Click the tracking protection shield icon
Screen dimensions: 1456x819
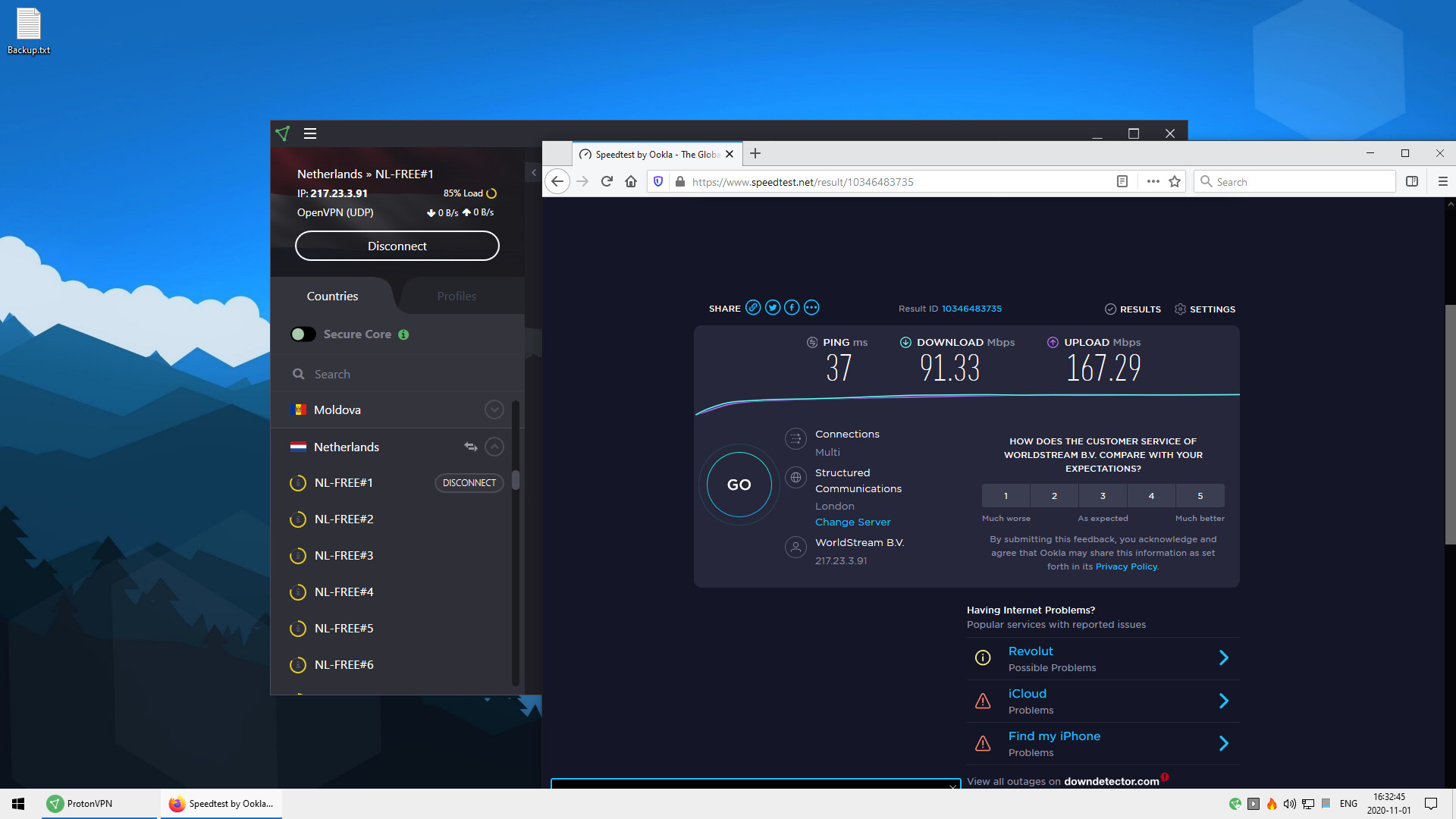click(x=658, y=181)
